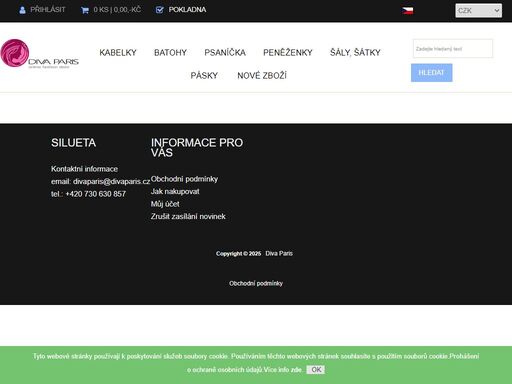
Task: Open Obchodní podmínky under Informace pro vás
Action: point(184,179)
